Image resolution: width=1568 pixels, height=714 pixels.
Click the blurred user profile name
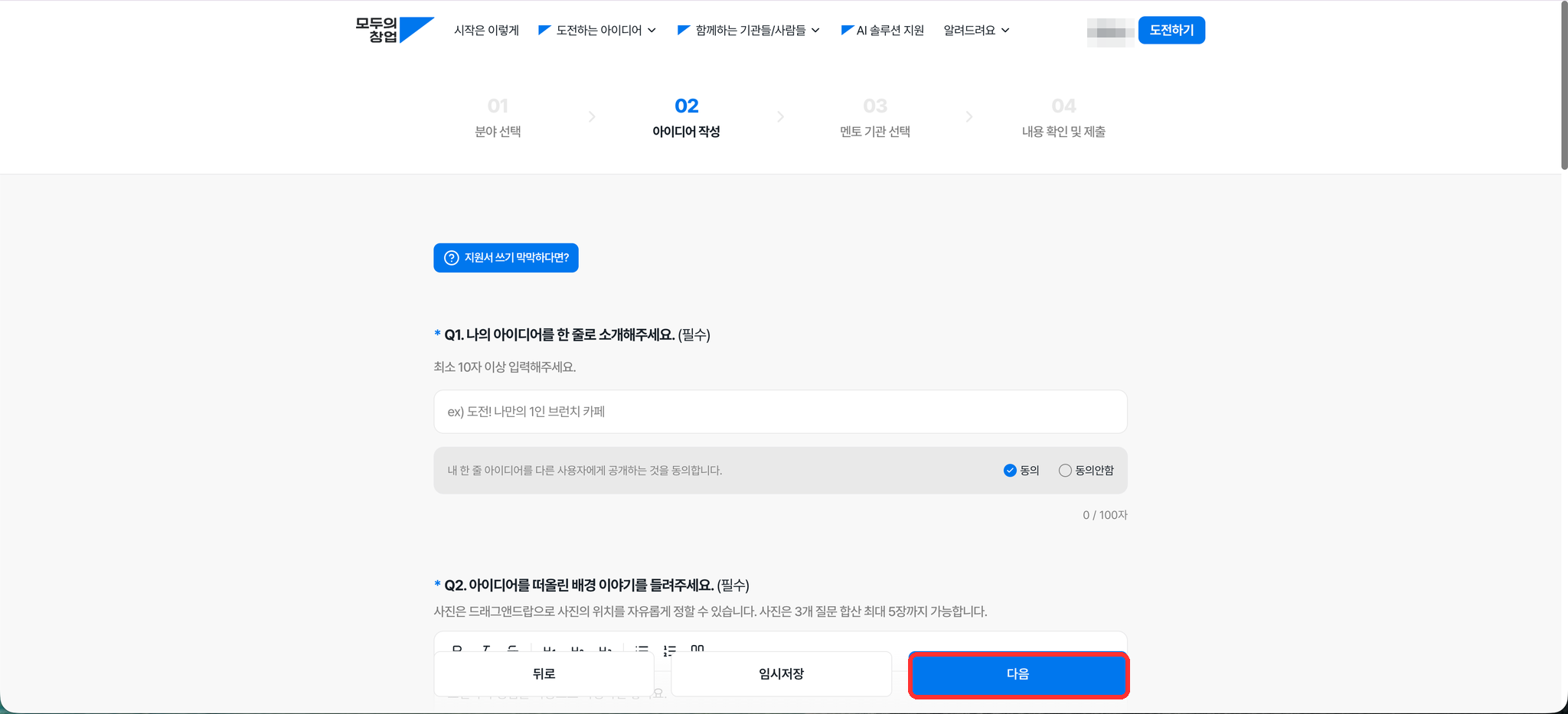[1110, 31]
